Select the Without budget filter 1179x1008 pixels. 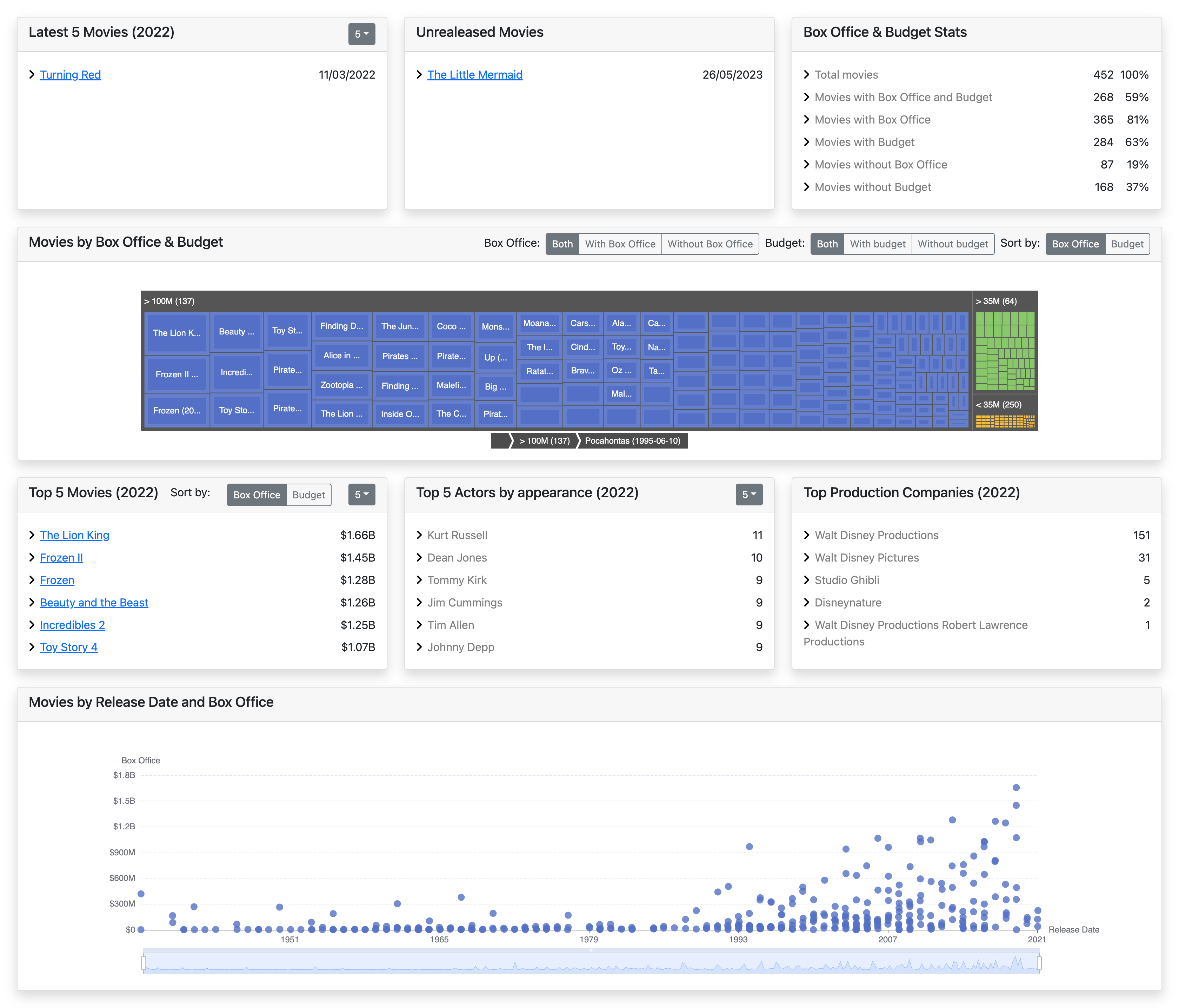click(x=953, y=244)
